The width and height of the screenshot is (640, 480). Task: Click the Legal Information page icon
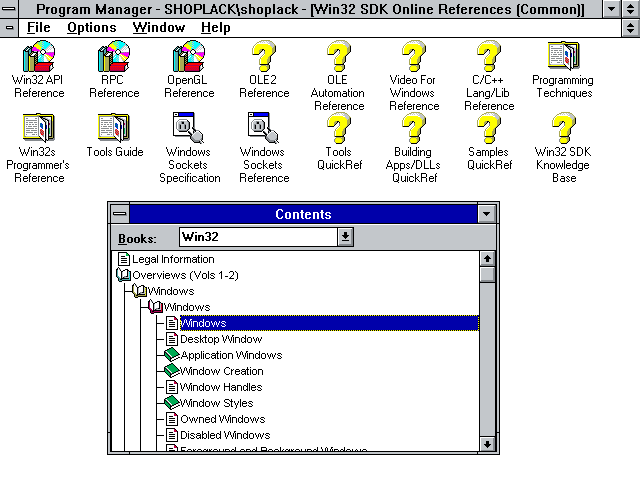[124, 259]
